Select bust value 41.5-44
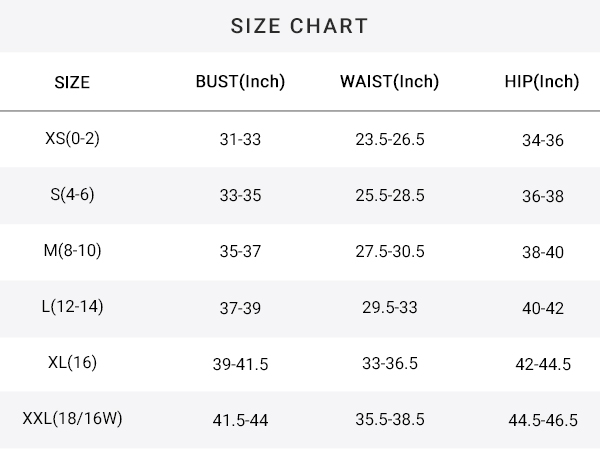Screen dimensions: 600x450 pyautogui.click(x=240, y=420)
